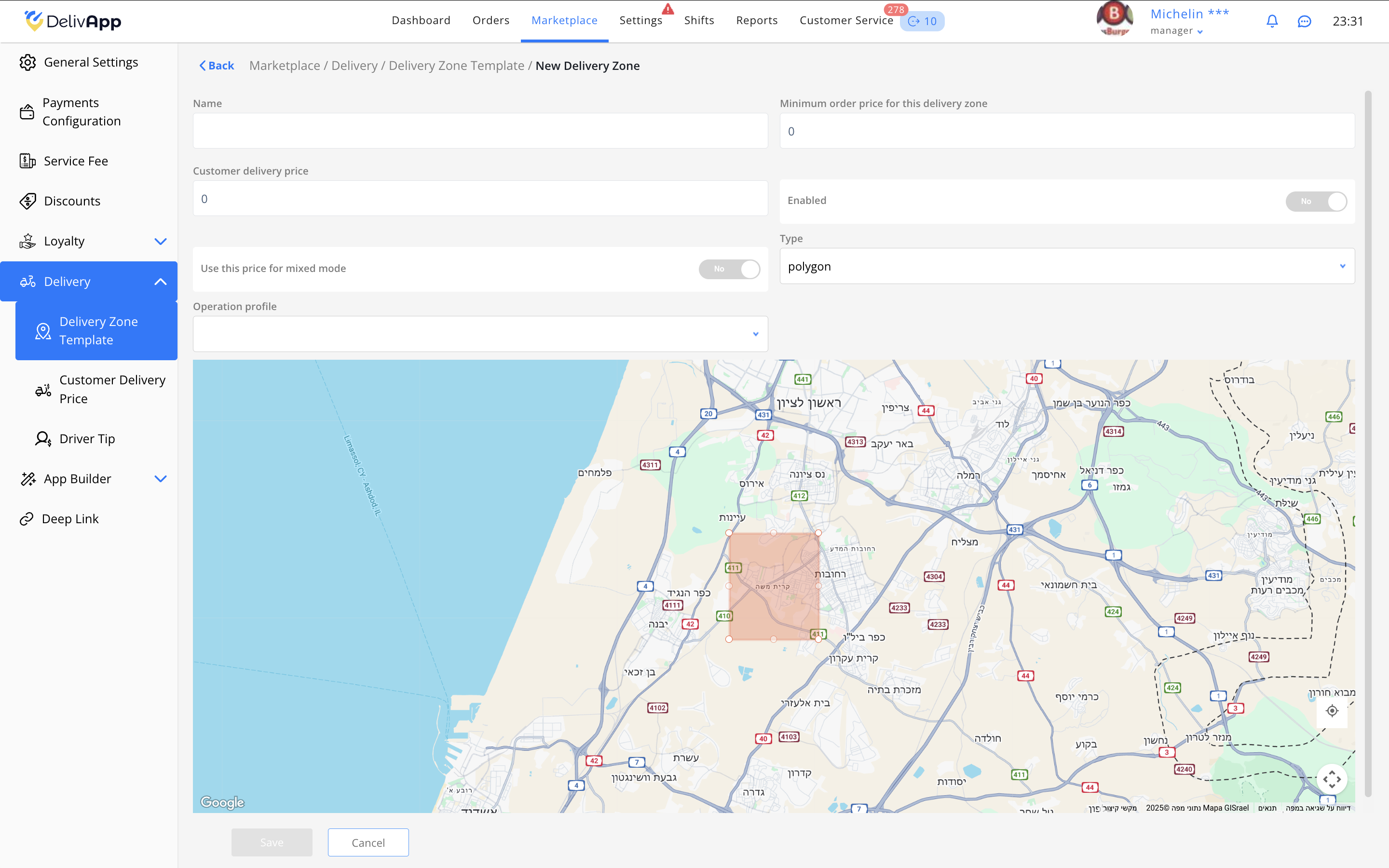The height and width of the screenshot is (868, 1389).
Task: Open the chat messages icon
Action: (1304, 21)
